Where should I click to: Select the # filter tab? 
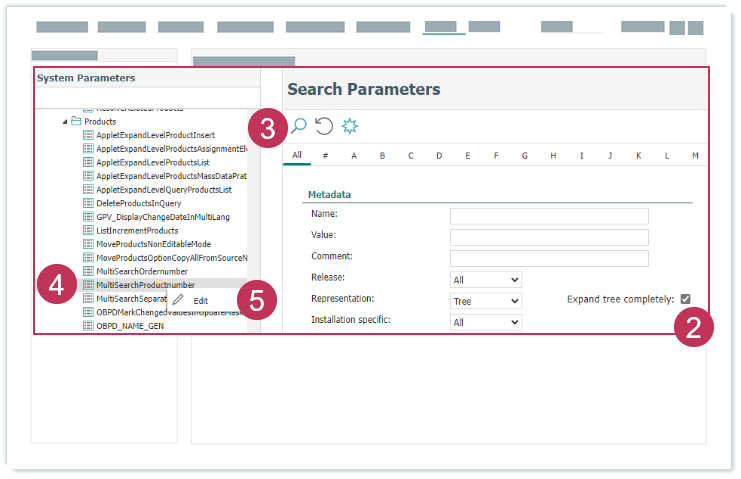pyautogui.click(x=325, y=156)
